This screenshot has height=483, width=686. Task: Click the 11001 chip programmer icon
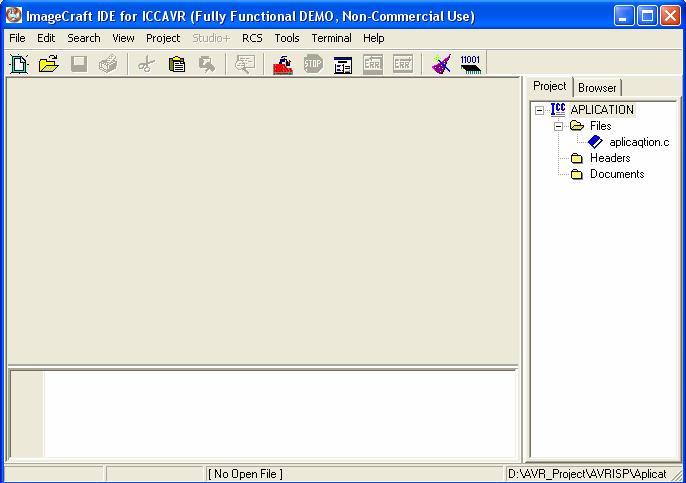click(x=470, y=64)
